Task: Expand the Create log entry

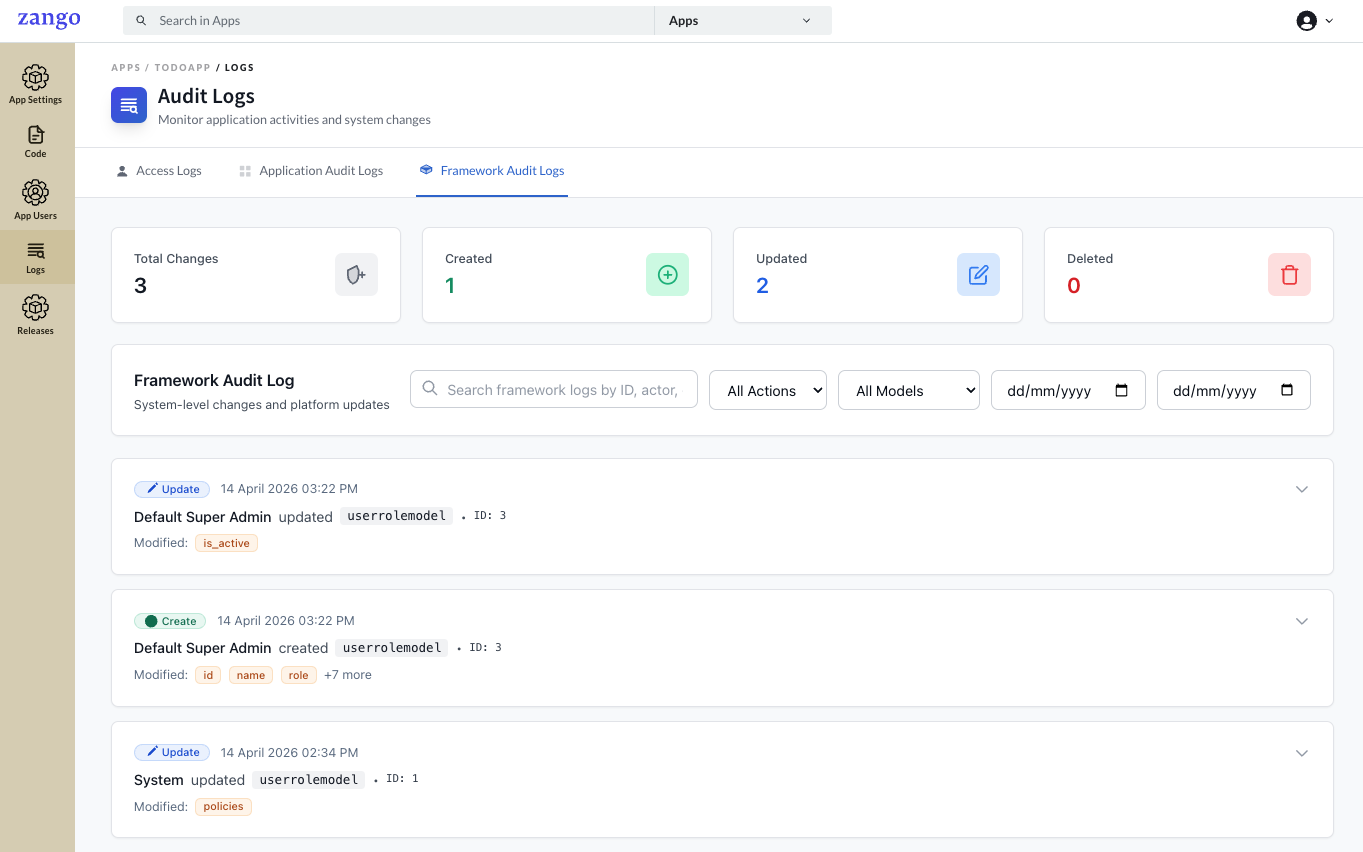Action: 1302,621
